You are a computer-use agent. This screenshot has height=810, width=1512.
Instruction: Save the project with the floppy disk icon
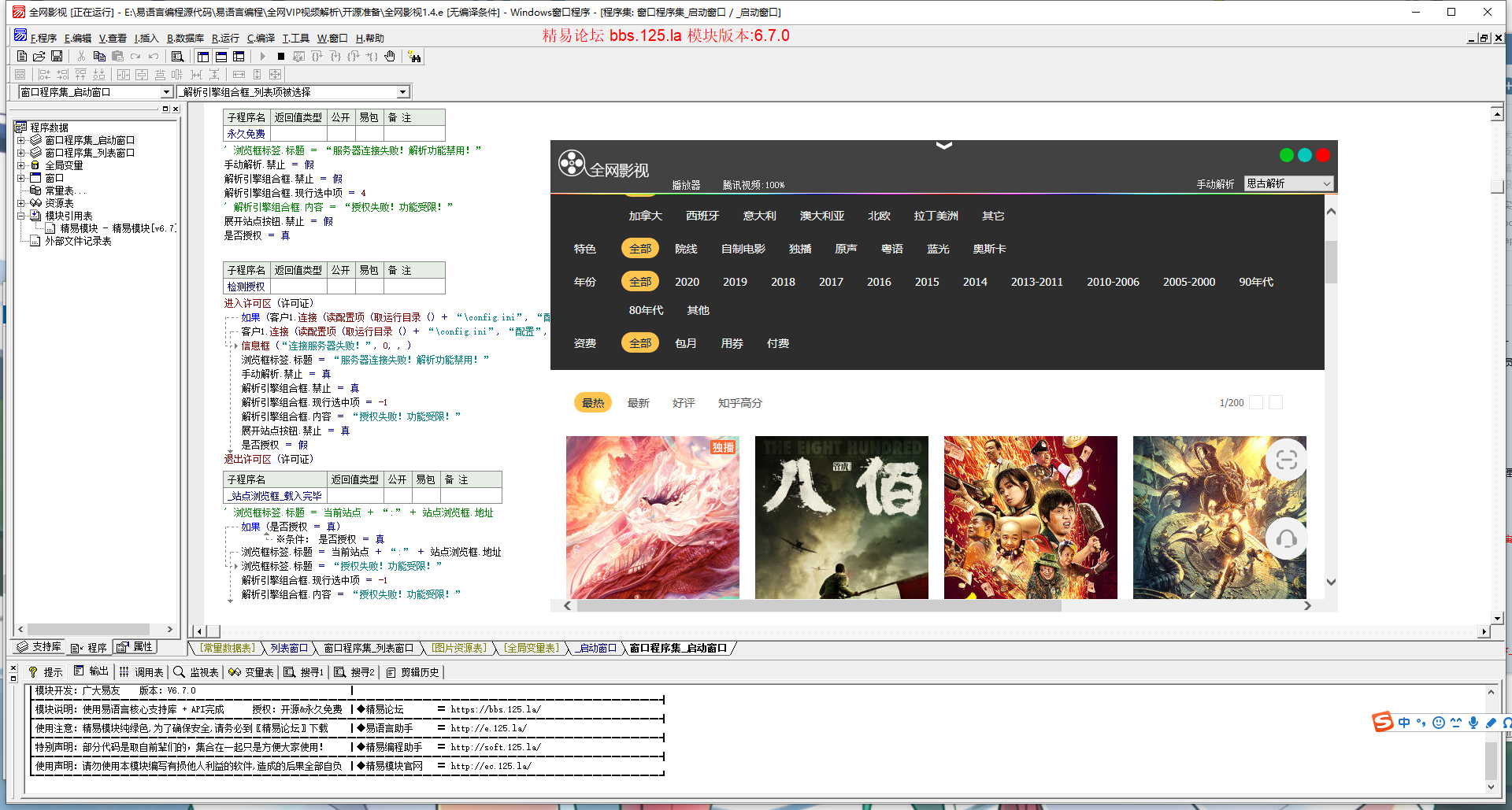coord(57,57)
